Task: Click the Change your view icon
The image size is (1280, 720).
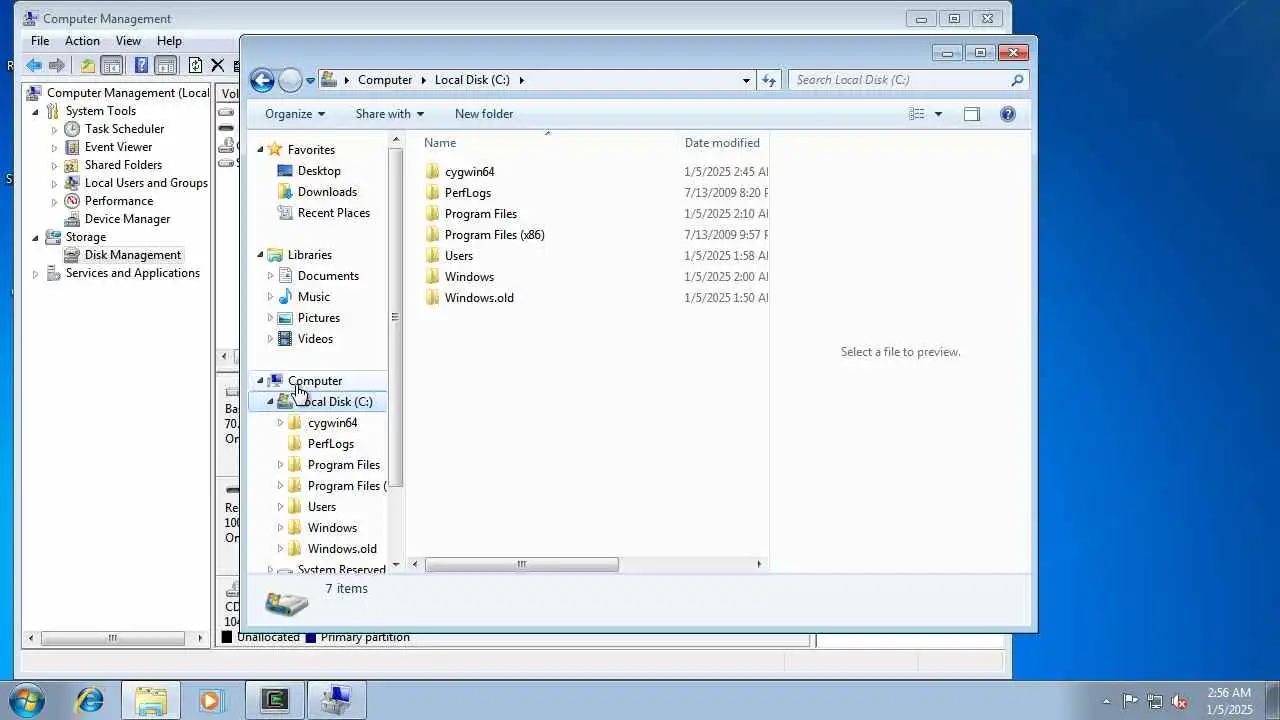Action: pos(916,114)
